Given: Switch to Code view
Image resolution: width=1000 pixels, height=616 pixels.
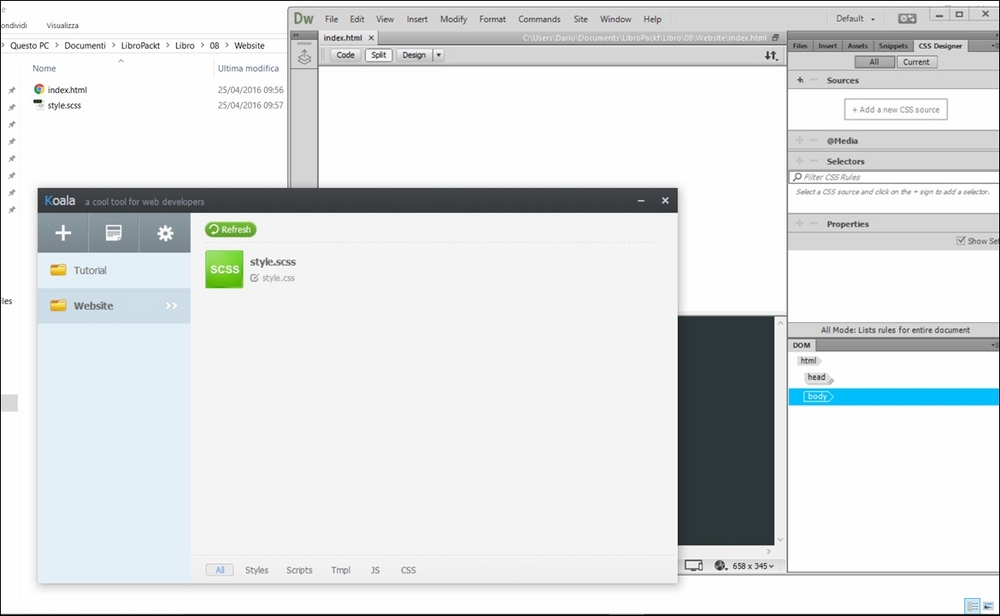Looking at the screenshot, I should coord(345,55).
